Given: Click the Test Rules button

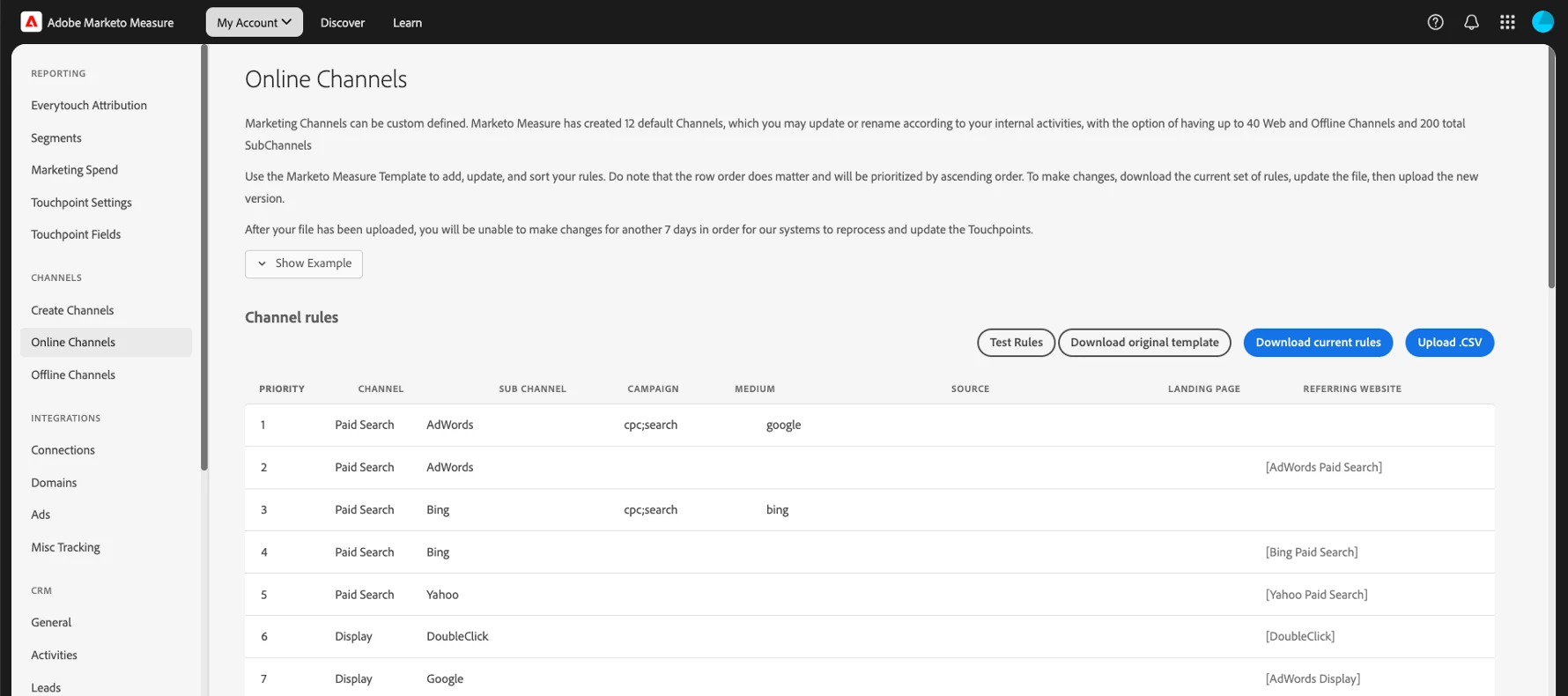Looking at the screenshot, I should [1016, 343].
